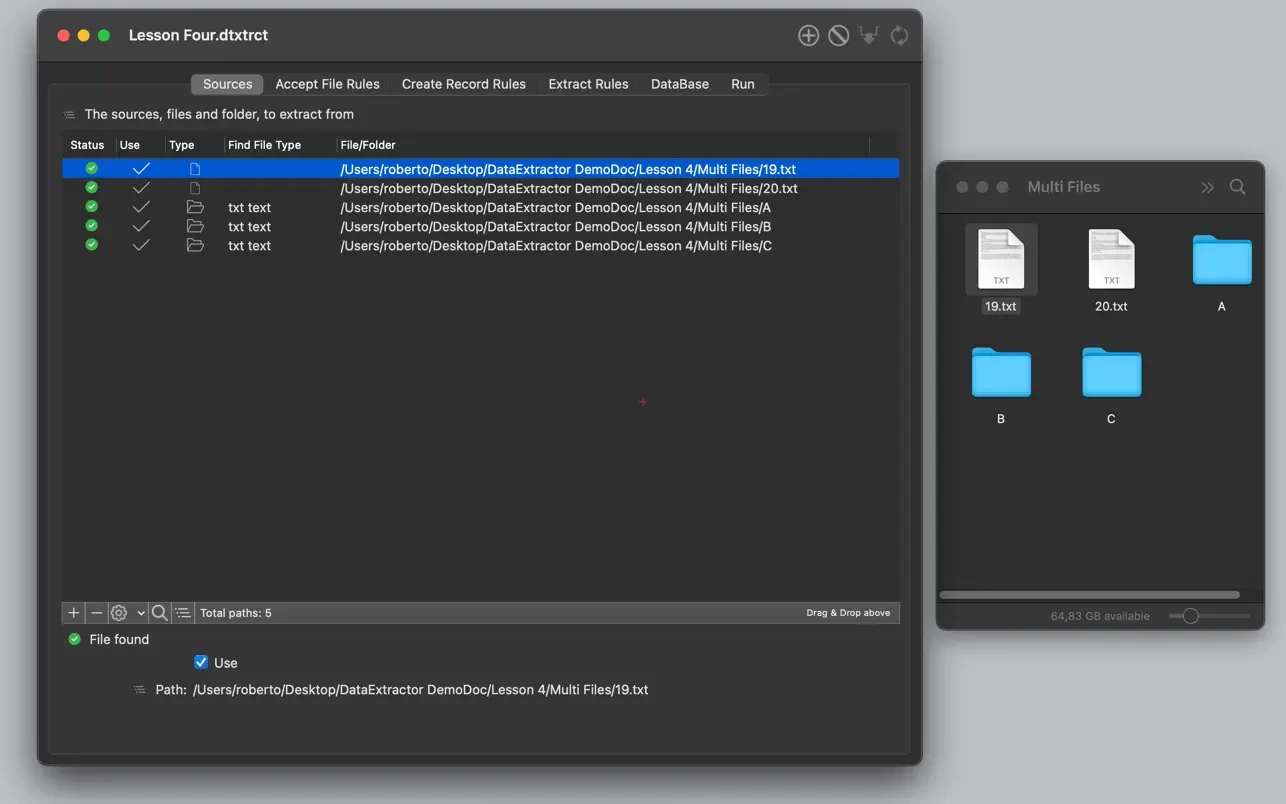The image size is (1286, 804).
Task: Open the gear actions dropdown menu
Action: point(127,613)
